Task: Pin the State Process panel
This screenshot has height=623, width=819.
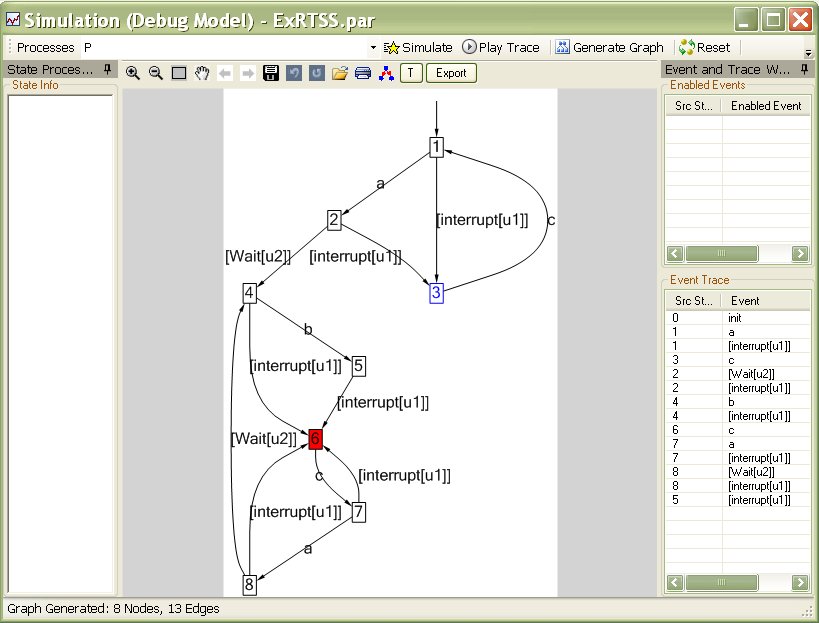Action: pos(108,69)
